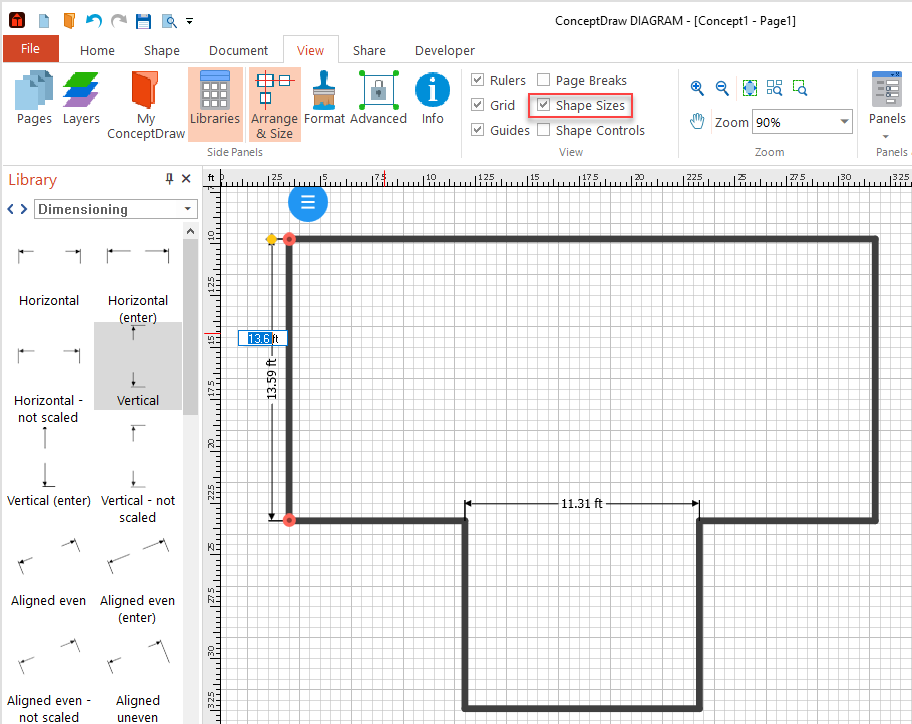Close the Library panel

(x=186, y=179)
